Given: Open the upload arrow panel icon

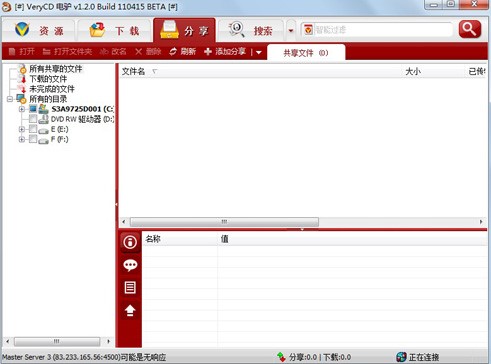Looking at the screenshot, I should pyautogui.click(x=130, y=310).
